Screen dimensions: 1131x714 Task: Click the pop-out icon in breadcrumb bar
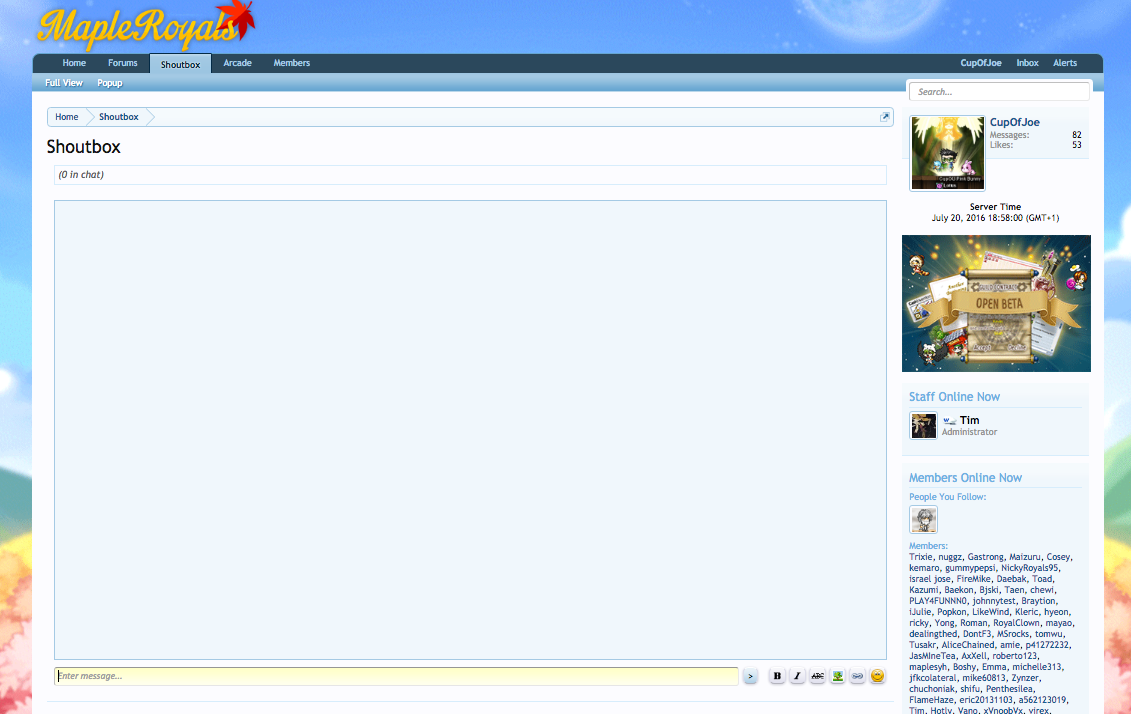(x=884, y=117)
